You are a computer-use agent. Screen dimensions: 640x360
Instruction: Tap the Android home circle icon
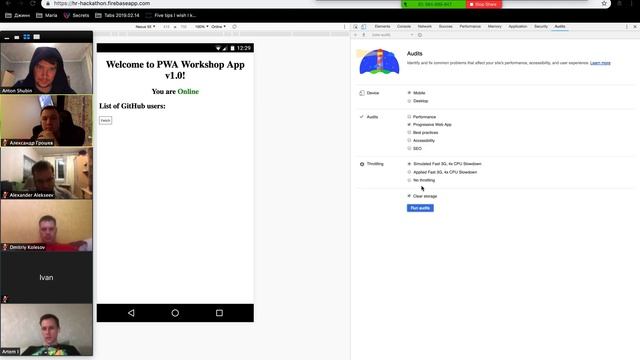pyautogui.click(x=175, y=313)
